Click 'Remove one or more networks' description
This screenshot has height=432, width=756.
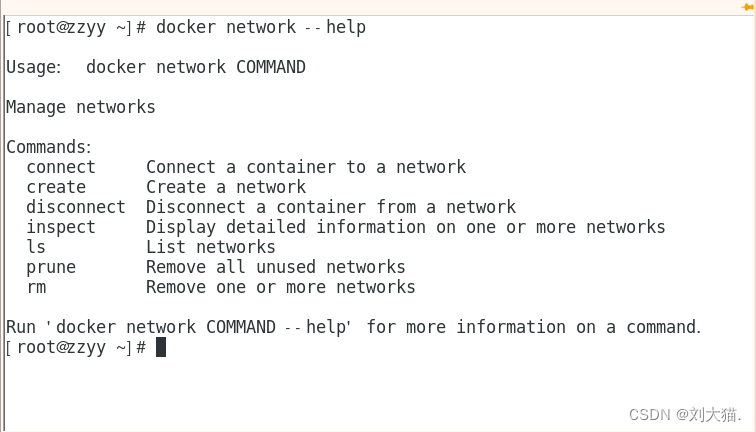[281, 287]
